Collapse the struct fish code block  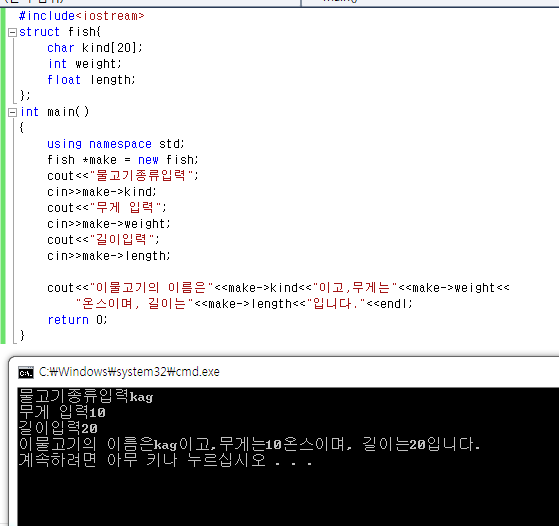coord(12,32)
